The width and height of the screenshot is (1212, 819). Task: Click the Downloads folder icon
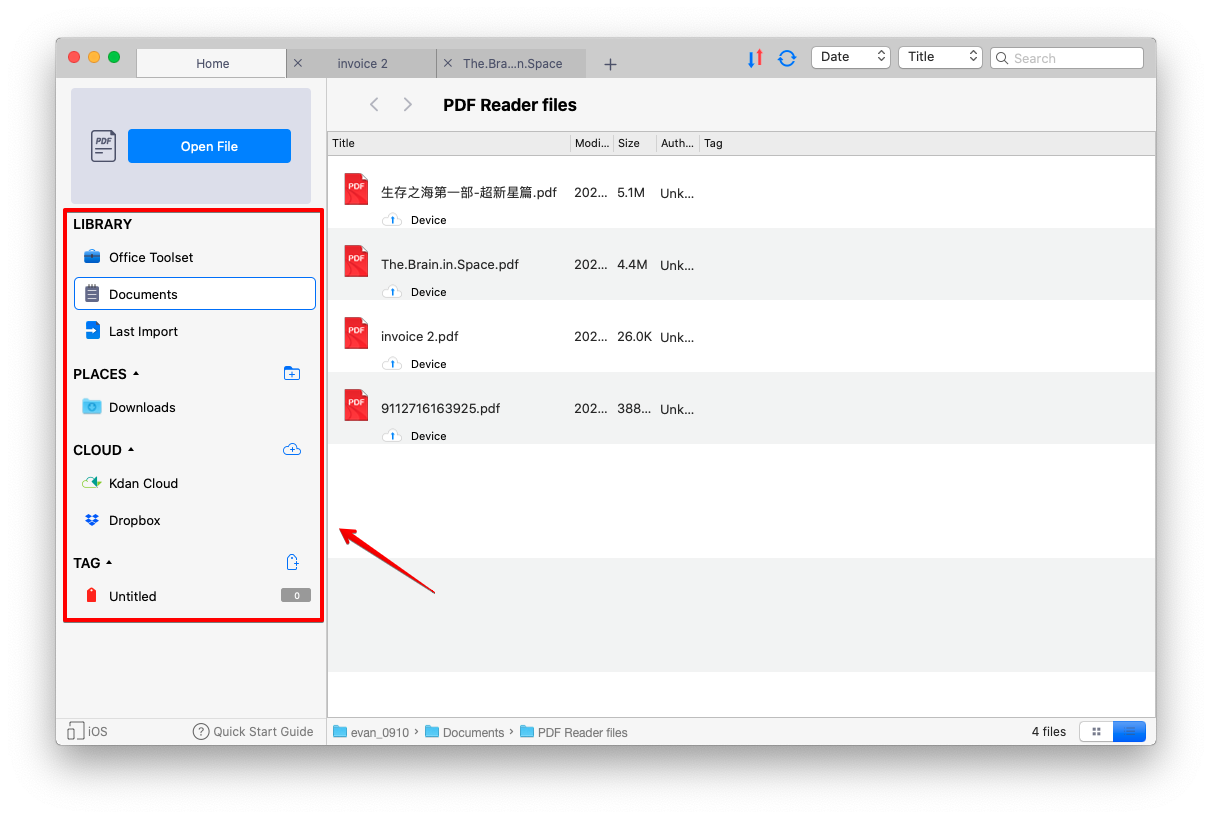92,407
